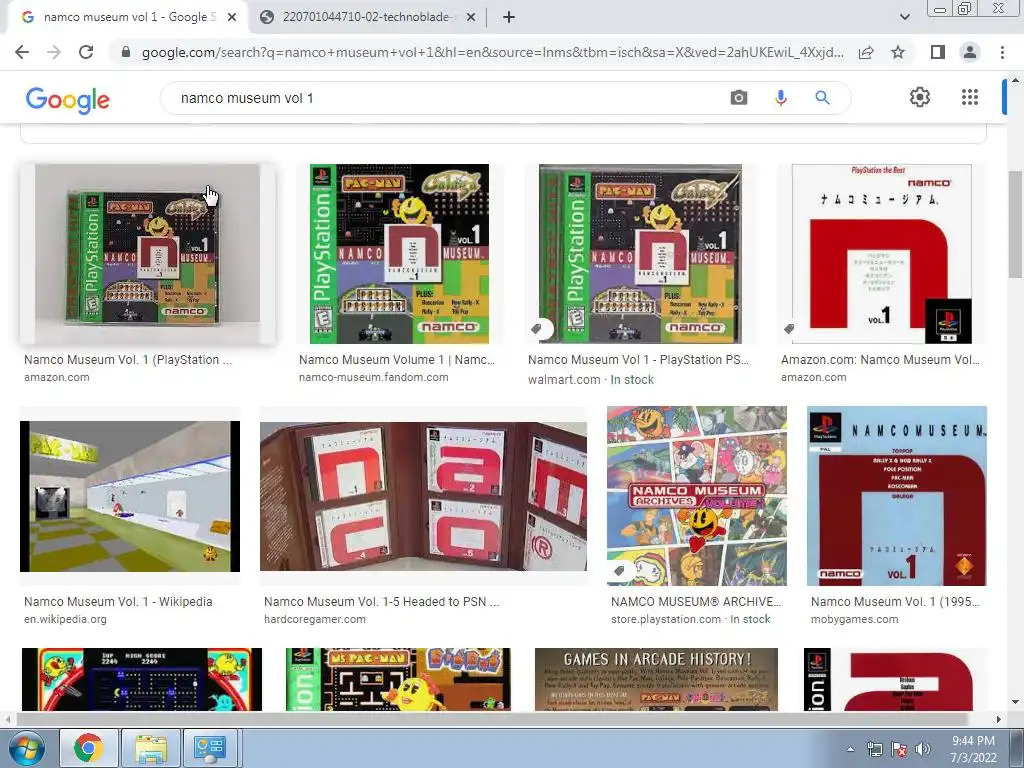This screenshot has width=1024, height=768.
Task: Open a new tab with plus
Action: coord(509,17)
